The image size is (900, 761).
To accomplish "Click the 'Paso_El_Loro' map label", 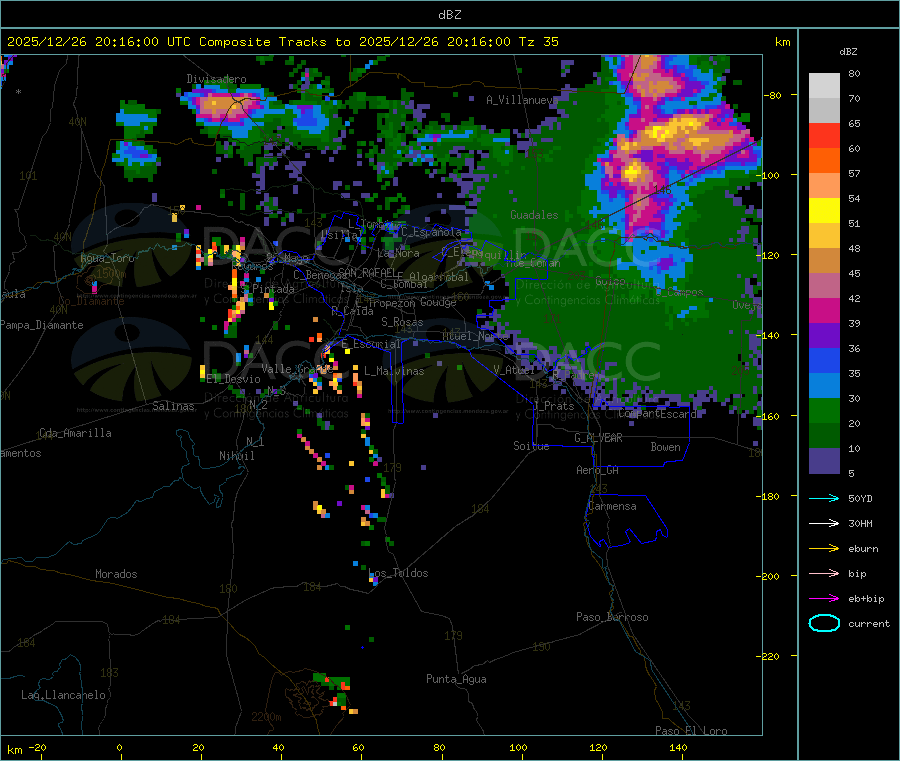I will point(691,731).
